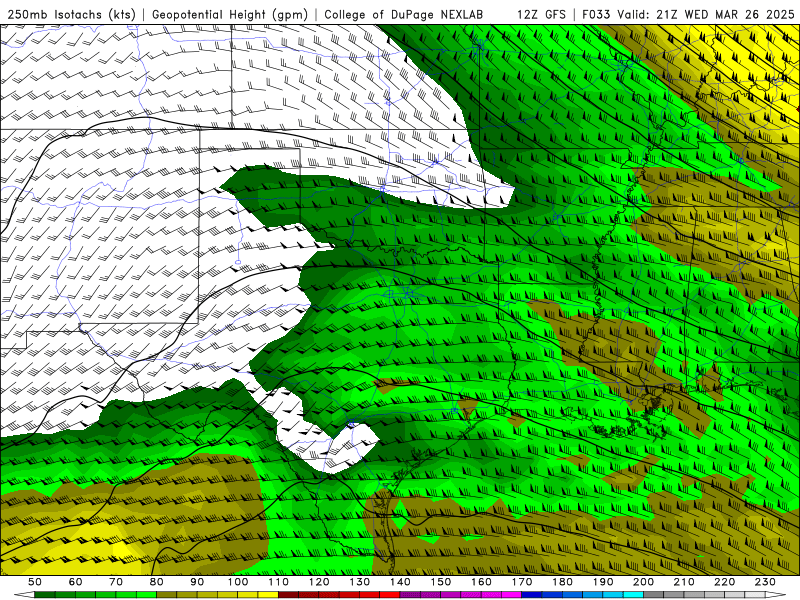
Task: Click the 110 value on the color scale
Action: point(279,582)
